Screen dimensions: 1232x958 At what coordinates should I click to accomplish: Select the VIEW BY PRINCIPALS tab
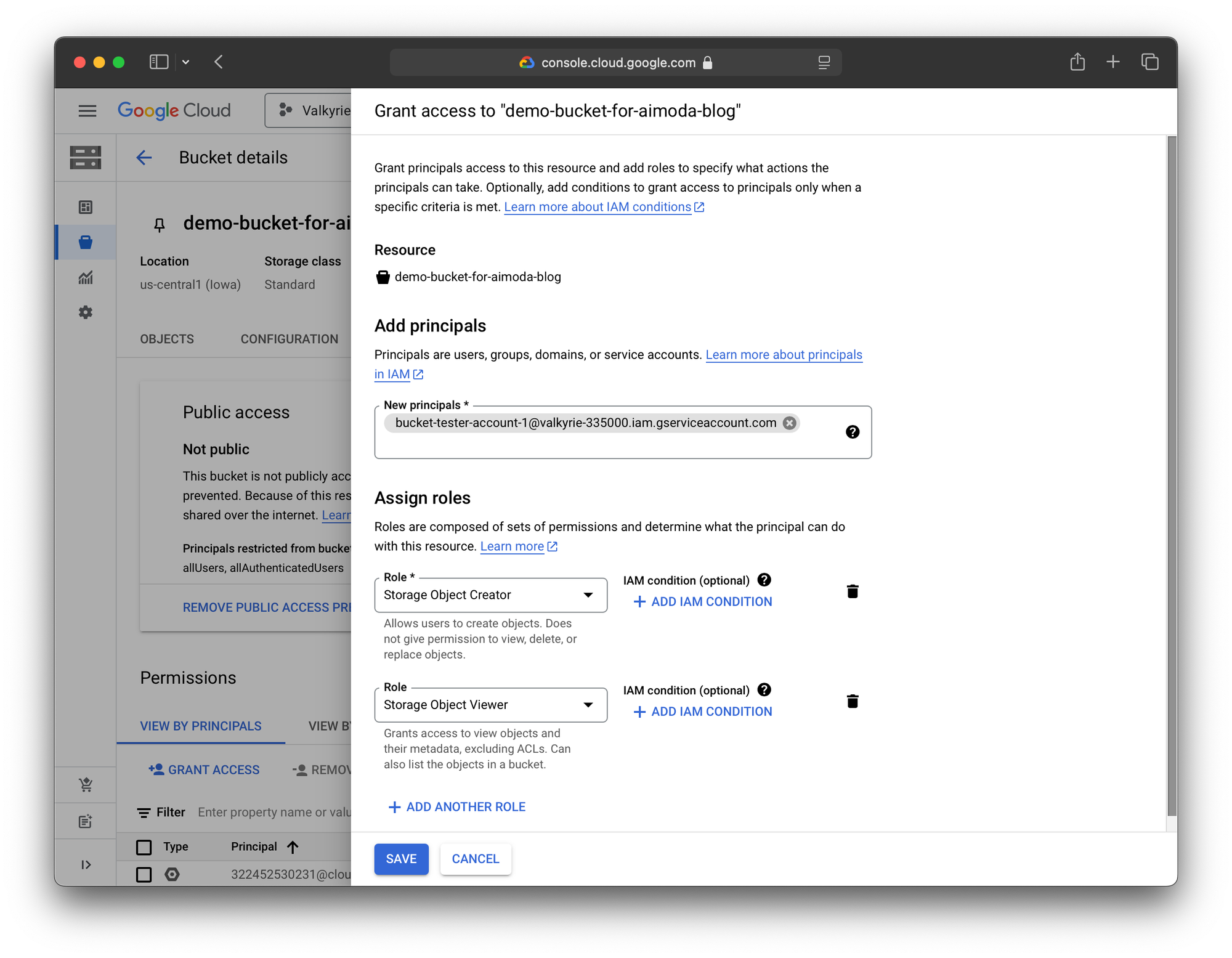click(200, 726)
